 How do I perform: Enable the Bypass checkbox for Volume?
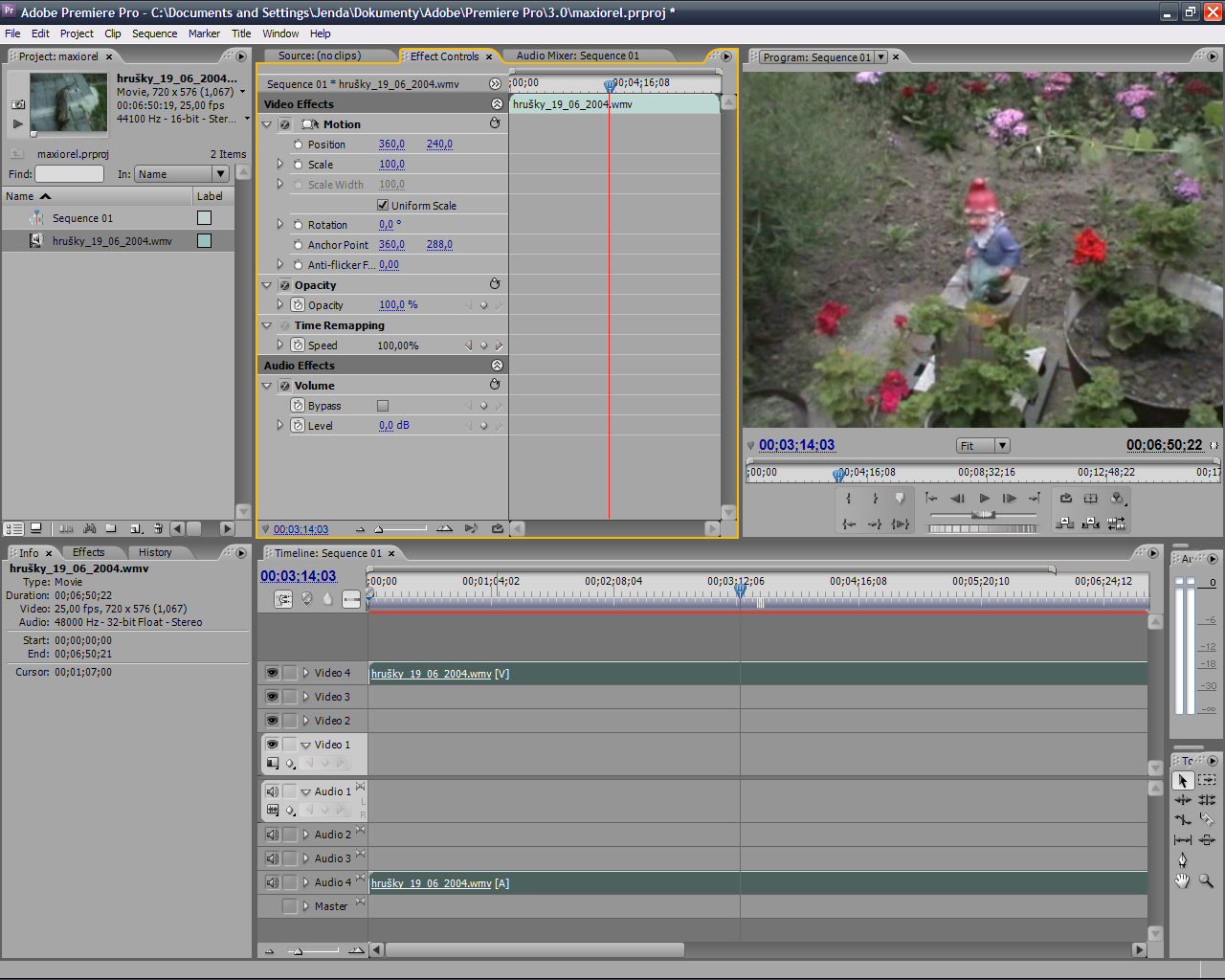point(381,405)
